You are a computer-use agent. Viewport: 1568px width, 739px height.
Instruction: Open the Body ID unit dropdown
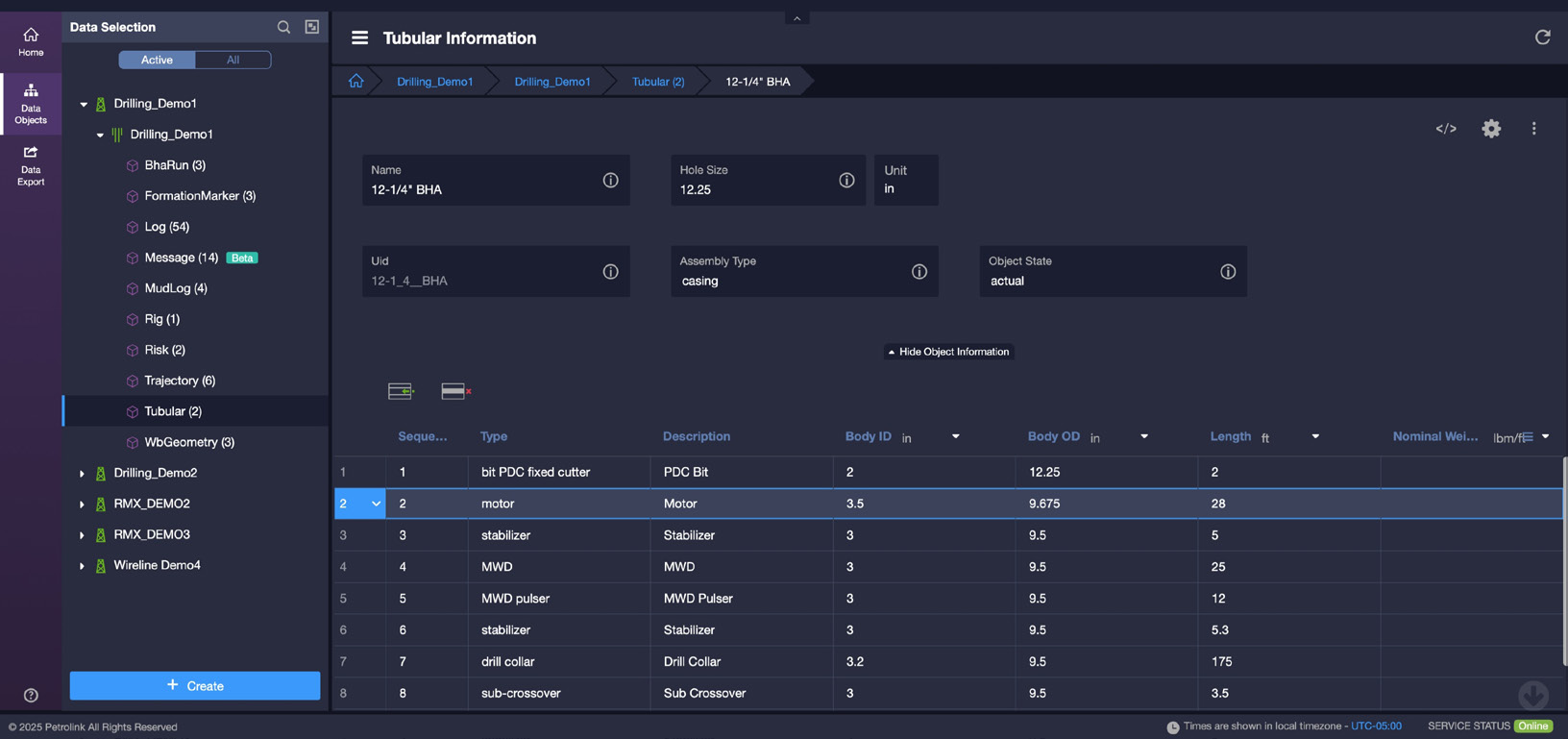pyautogui.click(x=955, y=437)
